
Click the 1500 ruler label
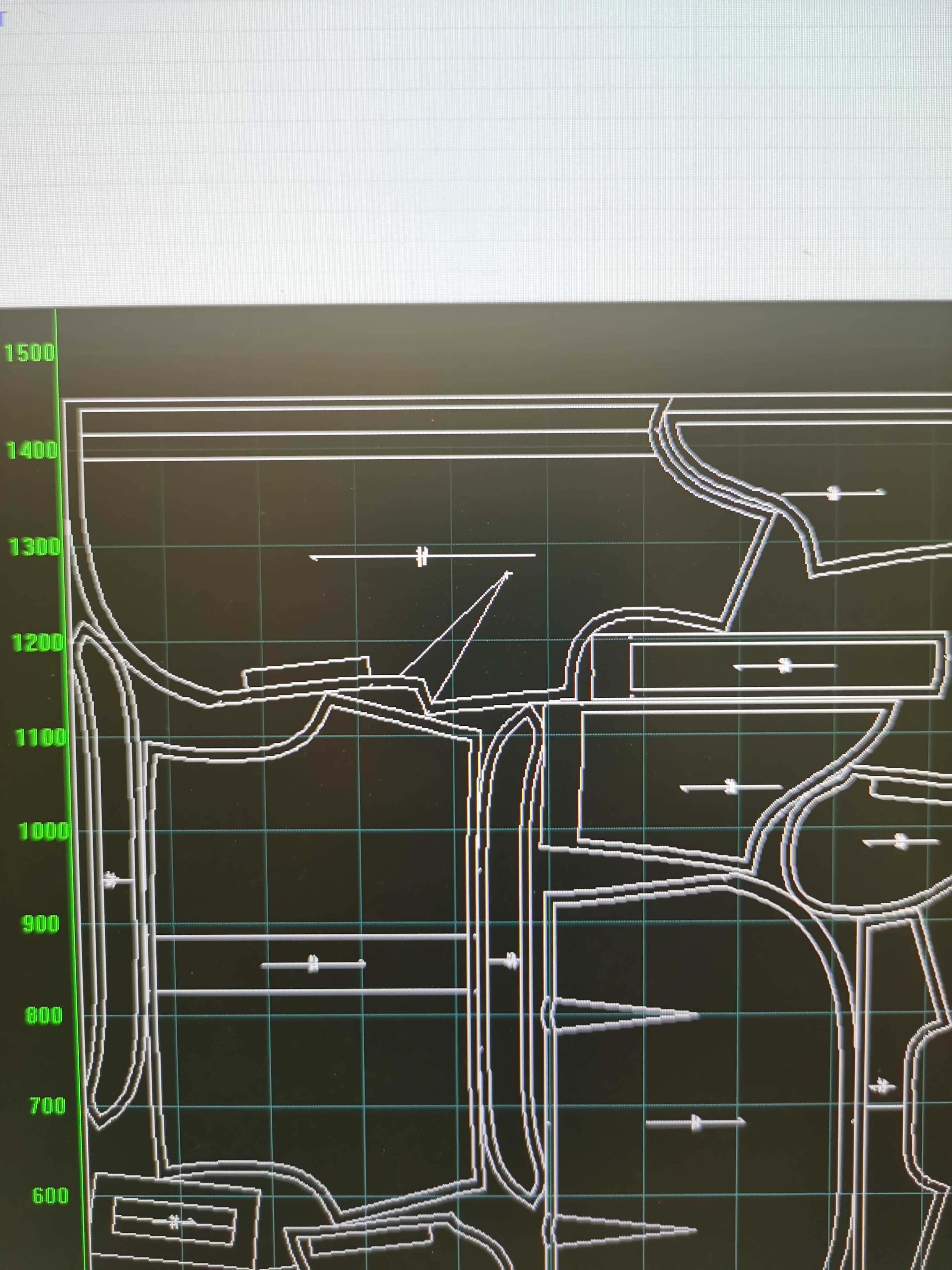pyautogui.click(x=29, y=353)
